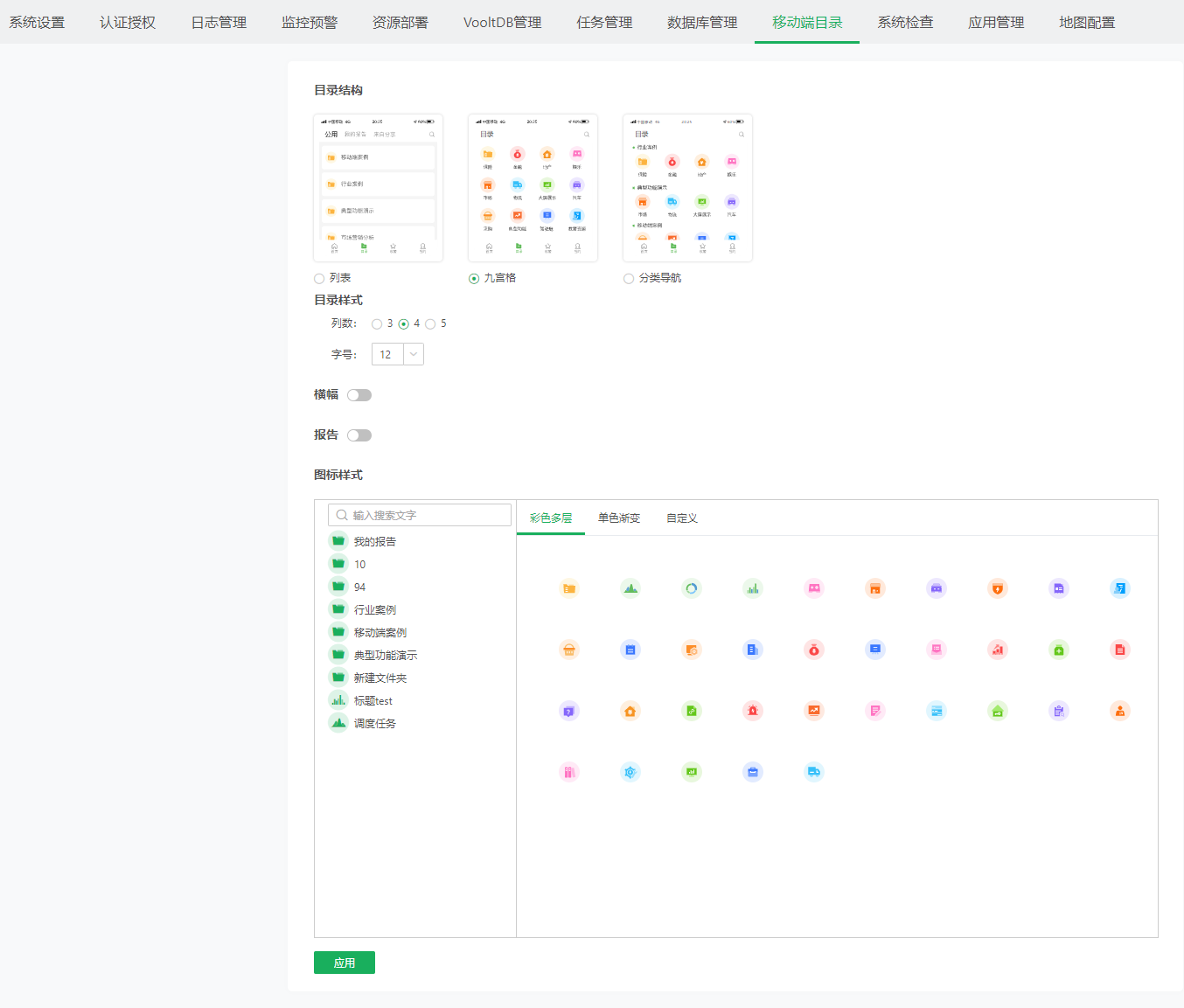开启「横幅」开关
Viewport: 1184px width, 1008px height.
[359, 394]
